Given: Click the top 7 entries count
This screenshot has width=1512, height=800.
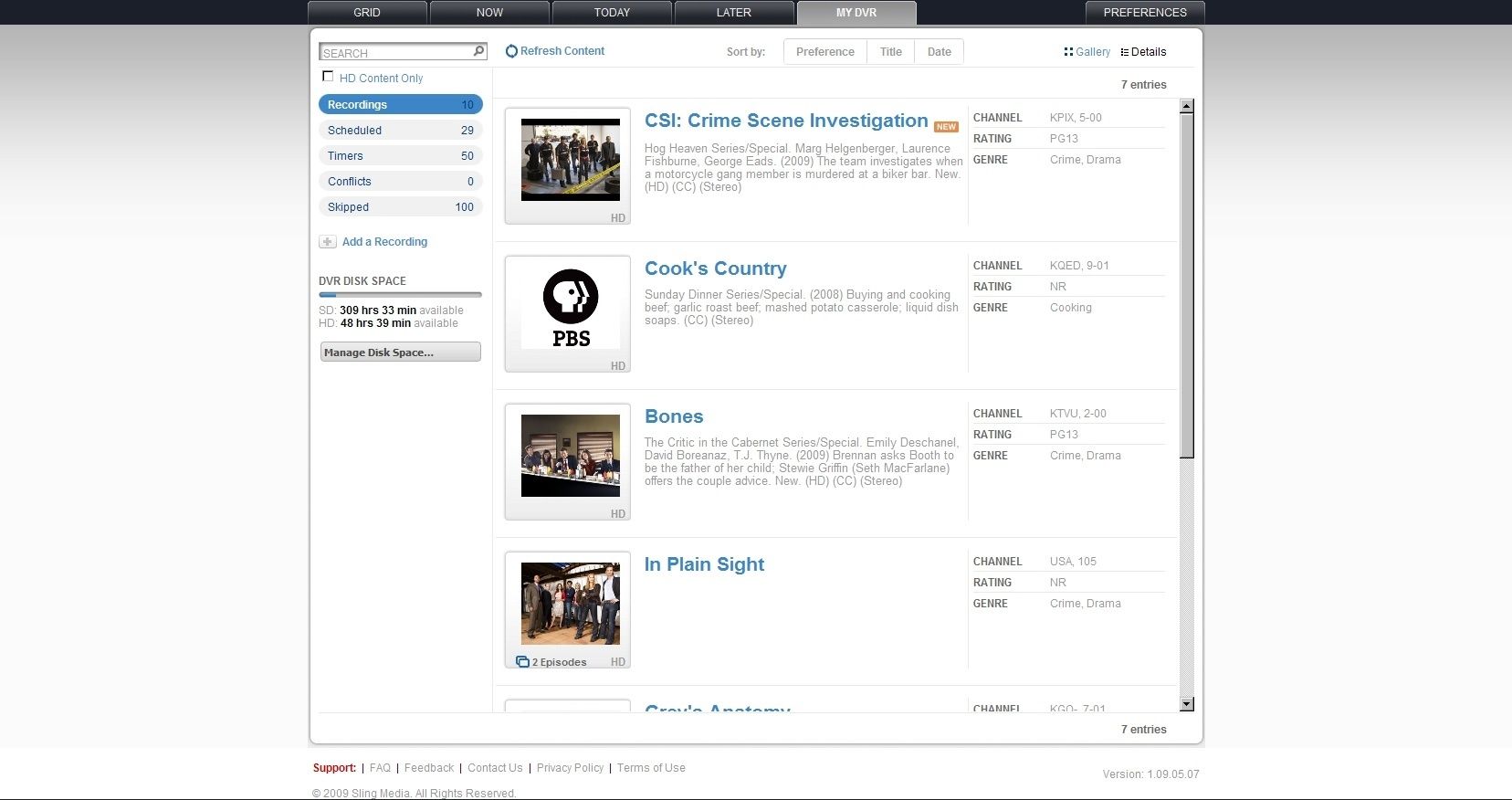Looking at the screenshot, I should point(1143,85).
